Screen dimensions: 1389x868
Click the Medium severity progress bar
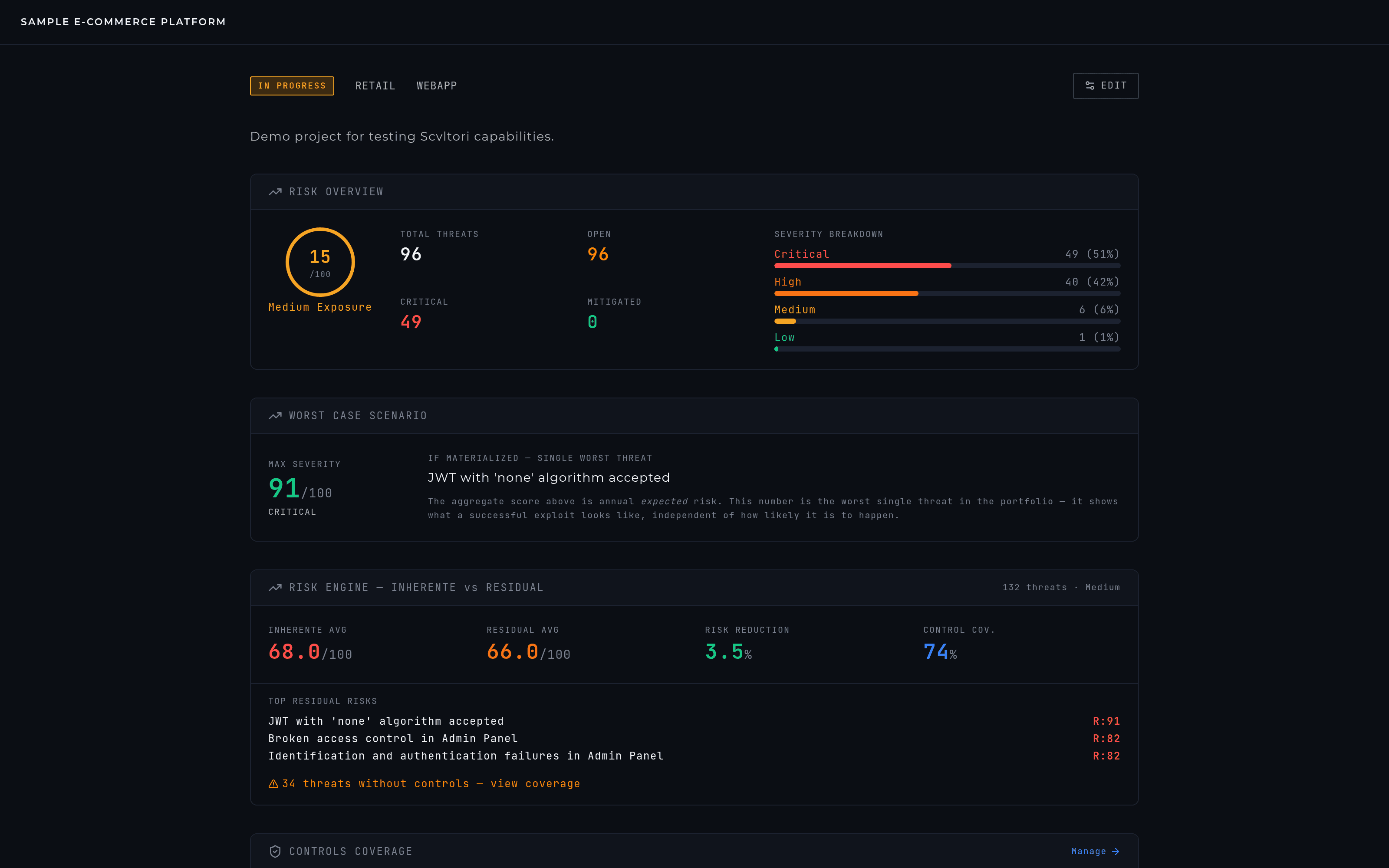click(x=947, y=321)
